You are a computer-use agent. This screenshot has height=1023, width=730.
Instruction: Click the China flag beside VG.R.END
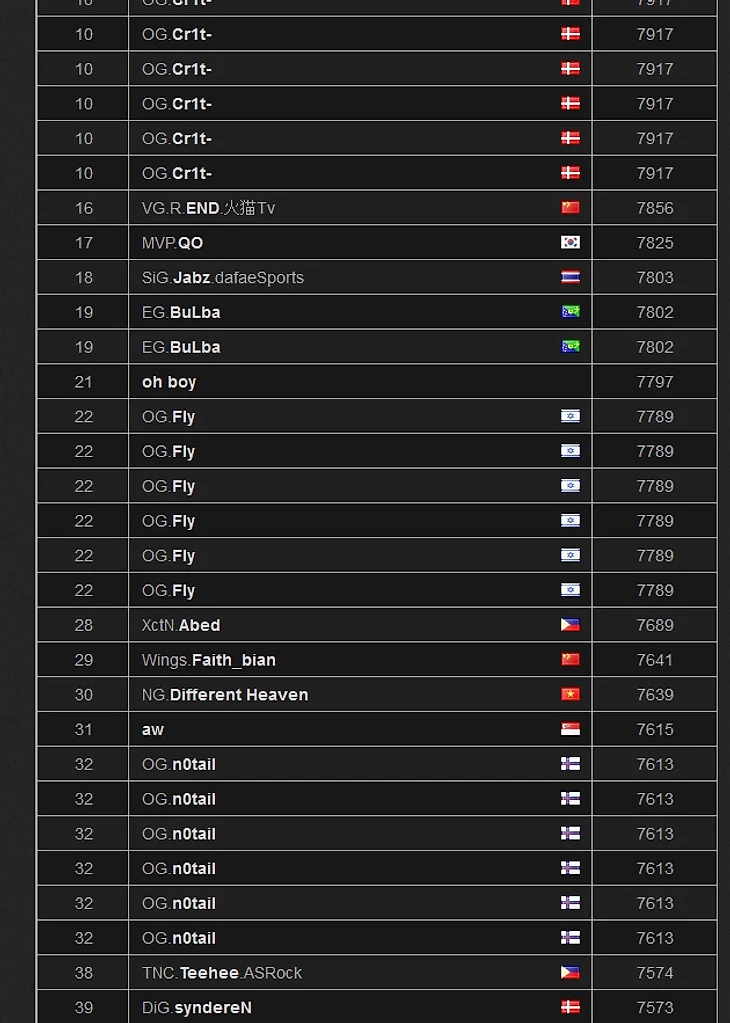tap(570, 208)
